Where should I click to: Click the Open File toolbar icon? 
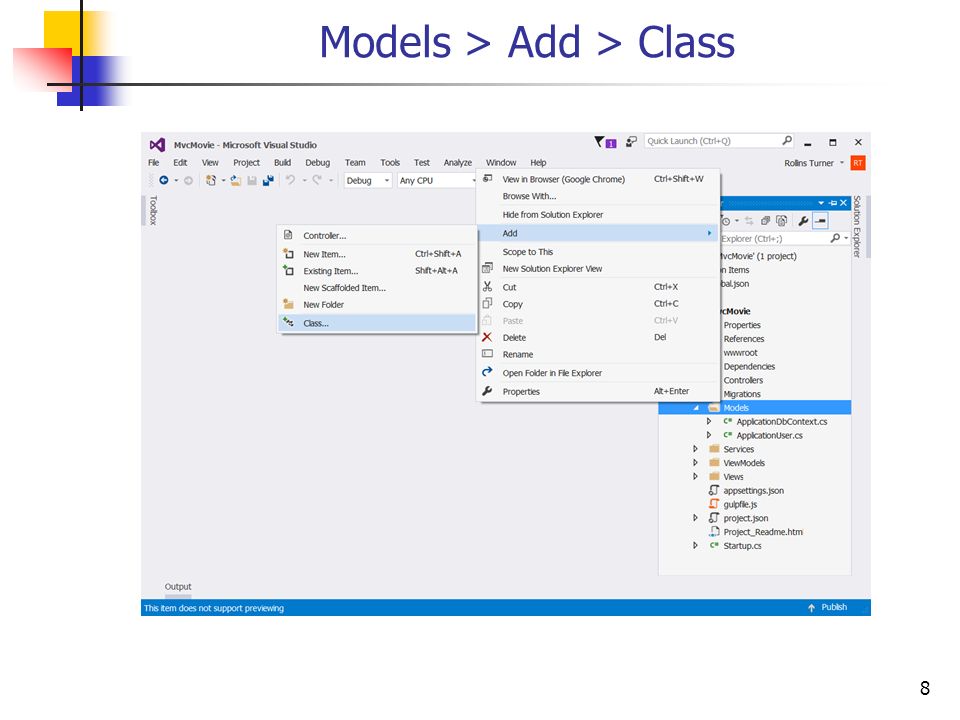click(236, 180)
